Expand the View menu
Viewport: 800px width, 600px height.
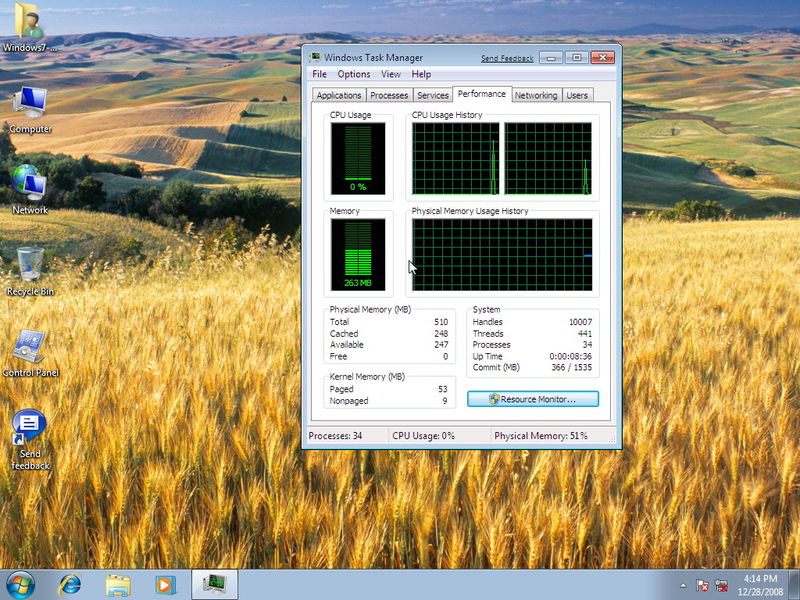[391, 74]
